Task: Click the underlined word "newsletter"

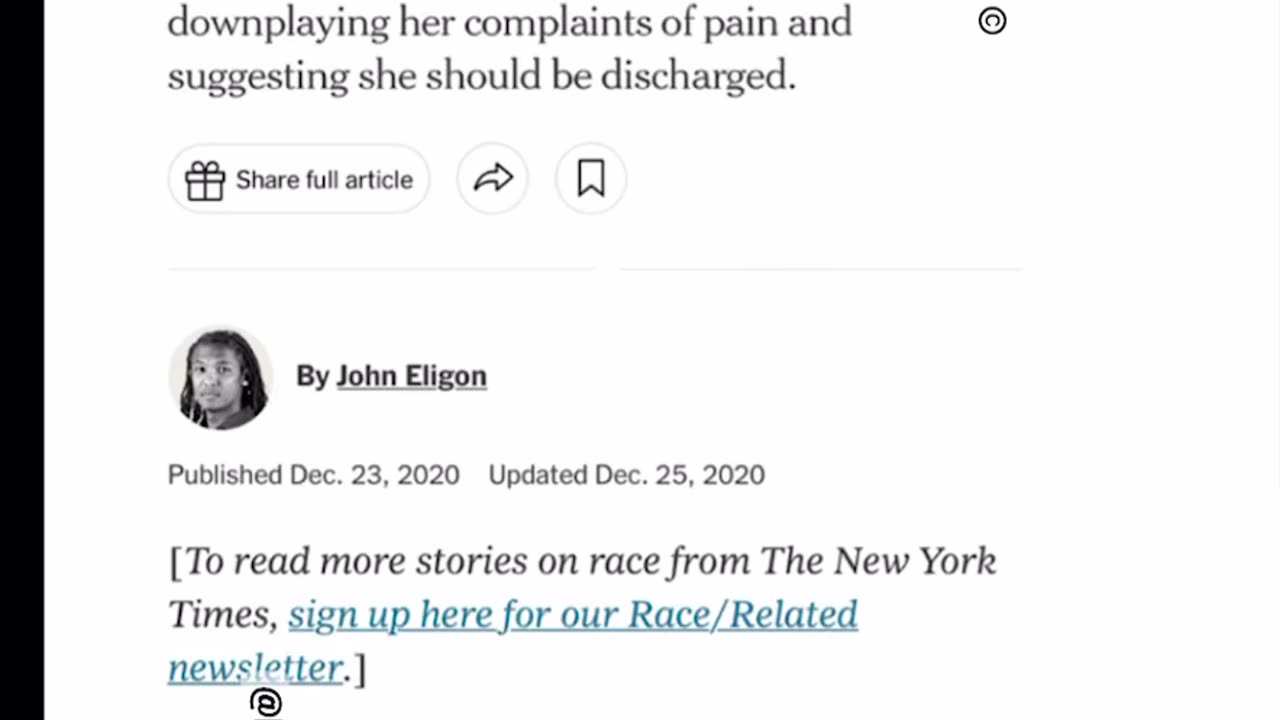Action: click(x=255, y=667)
